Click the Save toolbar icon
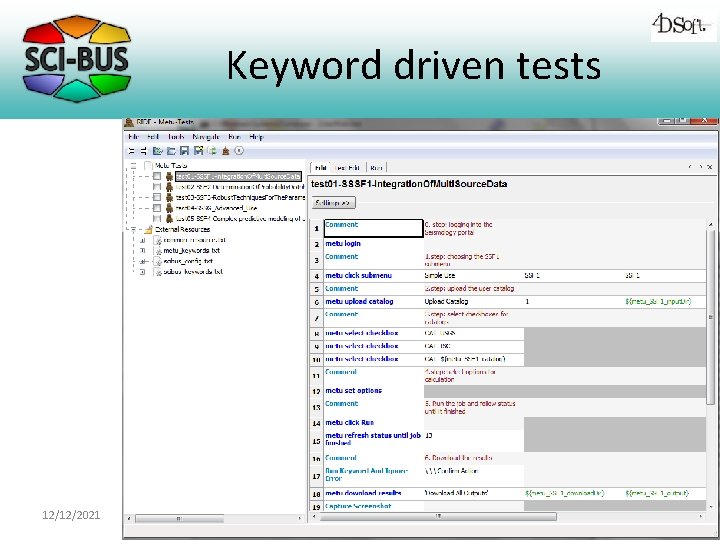This screenshot has height=540, width=720. [x=185, y=151]
